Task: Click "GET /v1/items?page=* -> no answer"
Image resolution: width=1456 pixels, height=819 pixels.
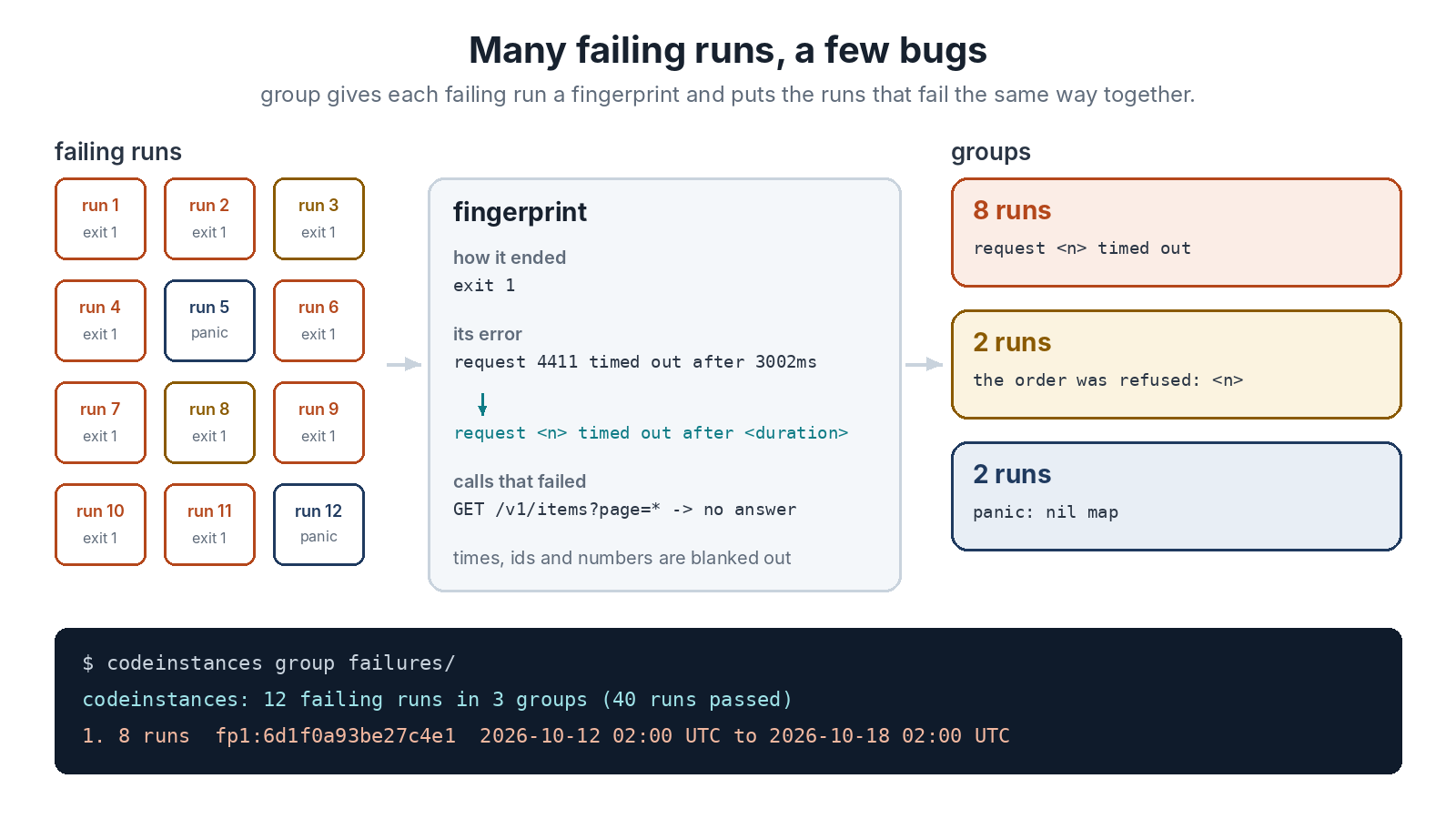Action: point(625,510)
